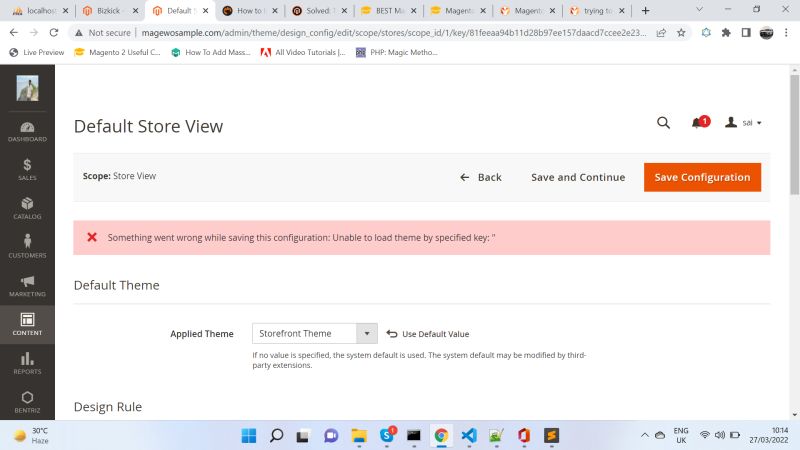Open Skype from taskbar
This screenshot has width=800, height=450.
[387, 436]
